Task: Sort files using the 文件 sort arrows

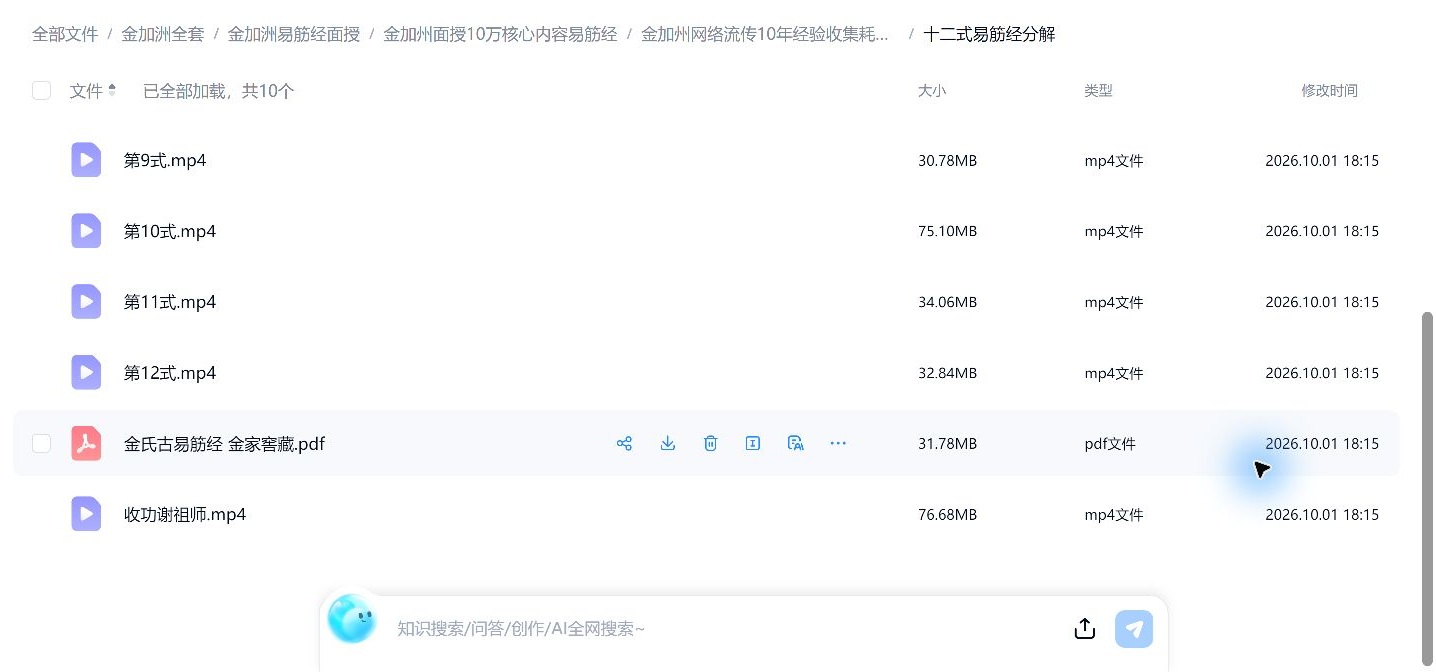Action: pos(112,90)
